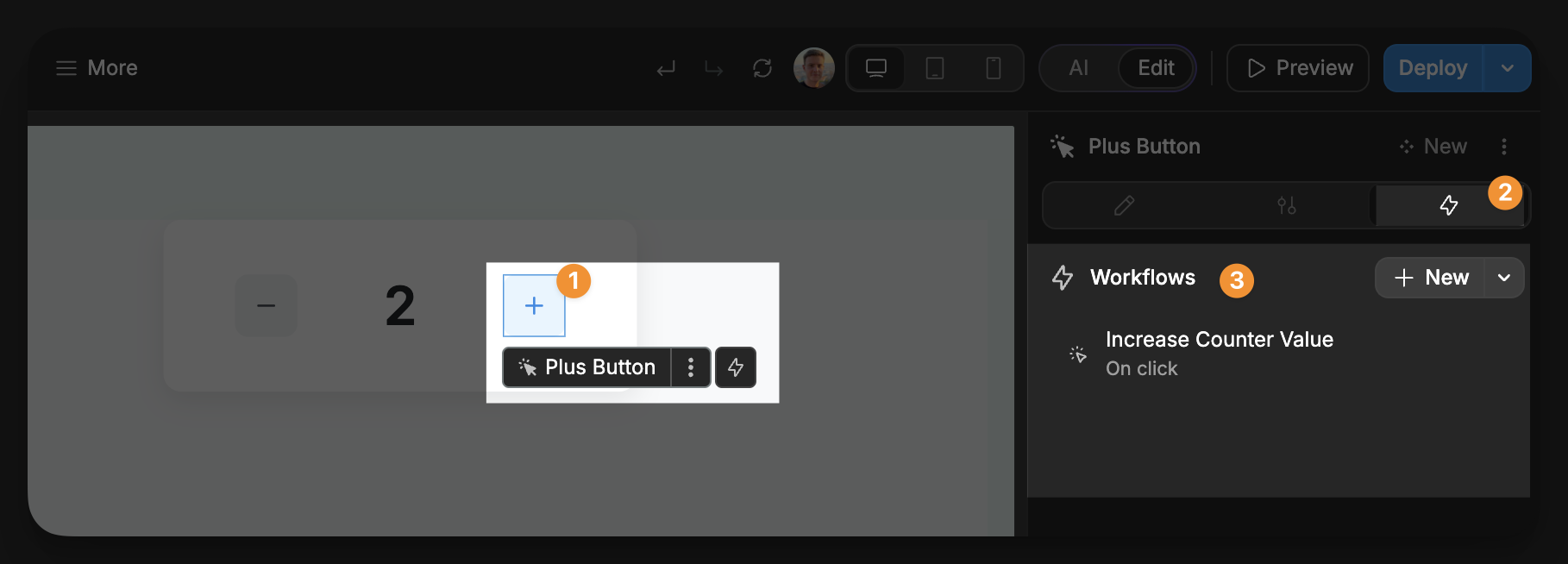
Task: Select the lightning workflows tab
Action: click(1449, 205)
